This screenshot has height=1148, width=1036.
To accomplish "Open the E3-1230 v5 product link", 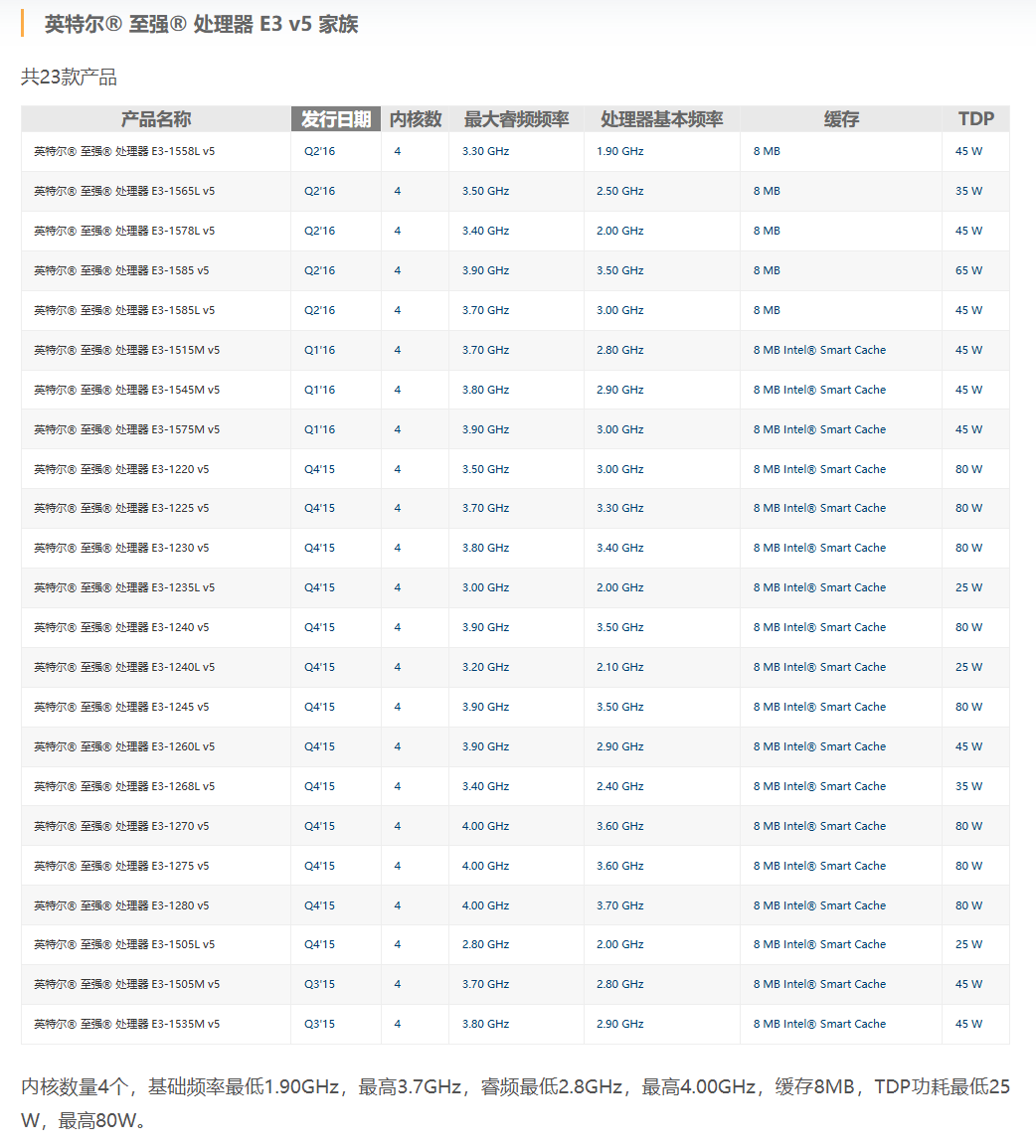I will point(121,548).
